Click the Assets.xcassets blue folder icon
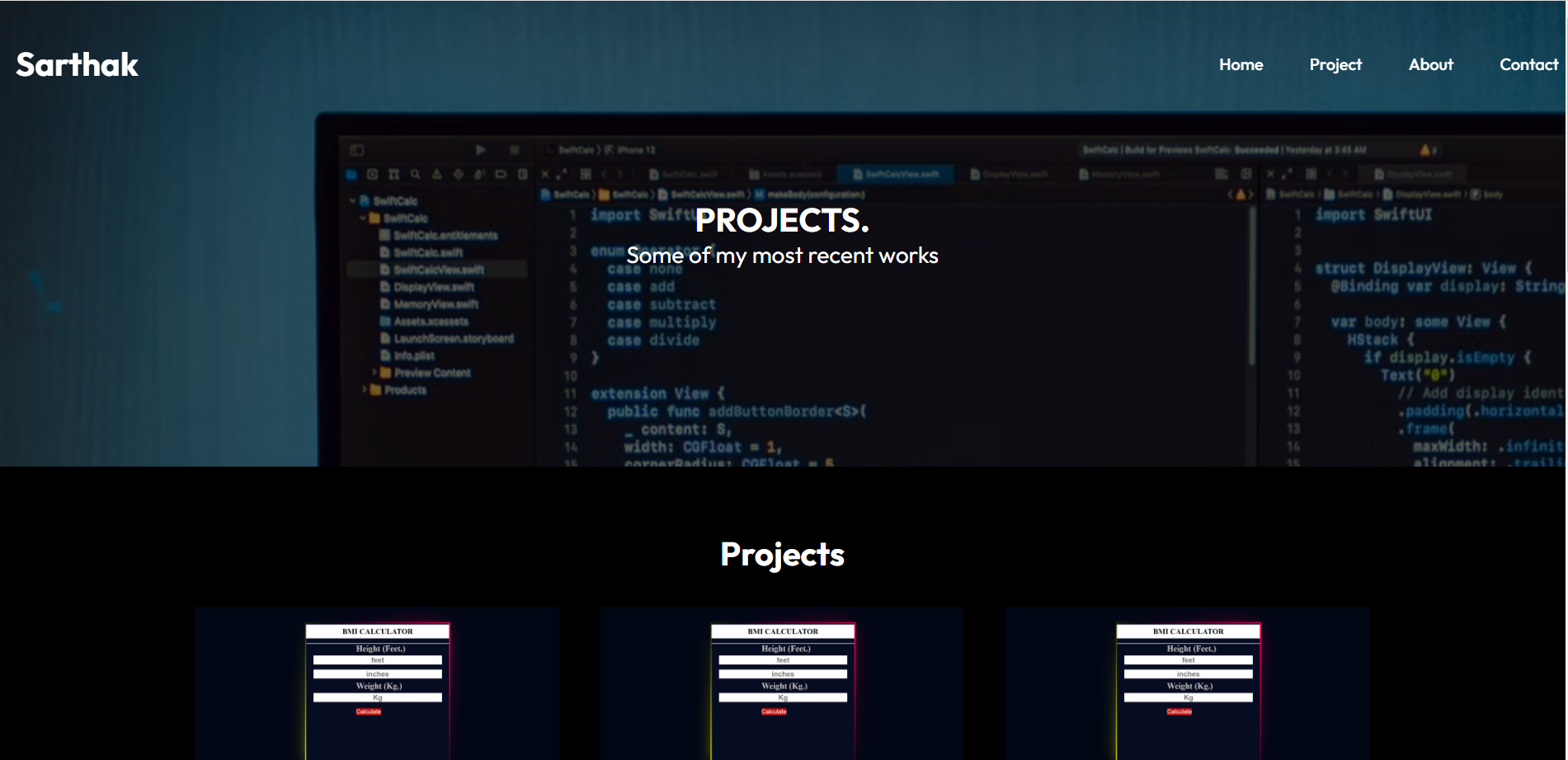 click(x=384, y=321)
